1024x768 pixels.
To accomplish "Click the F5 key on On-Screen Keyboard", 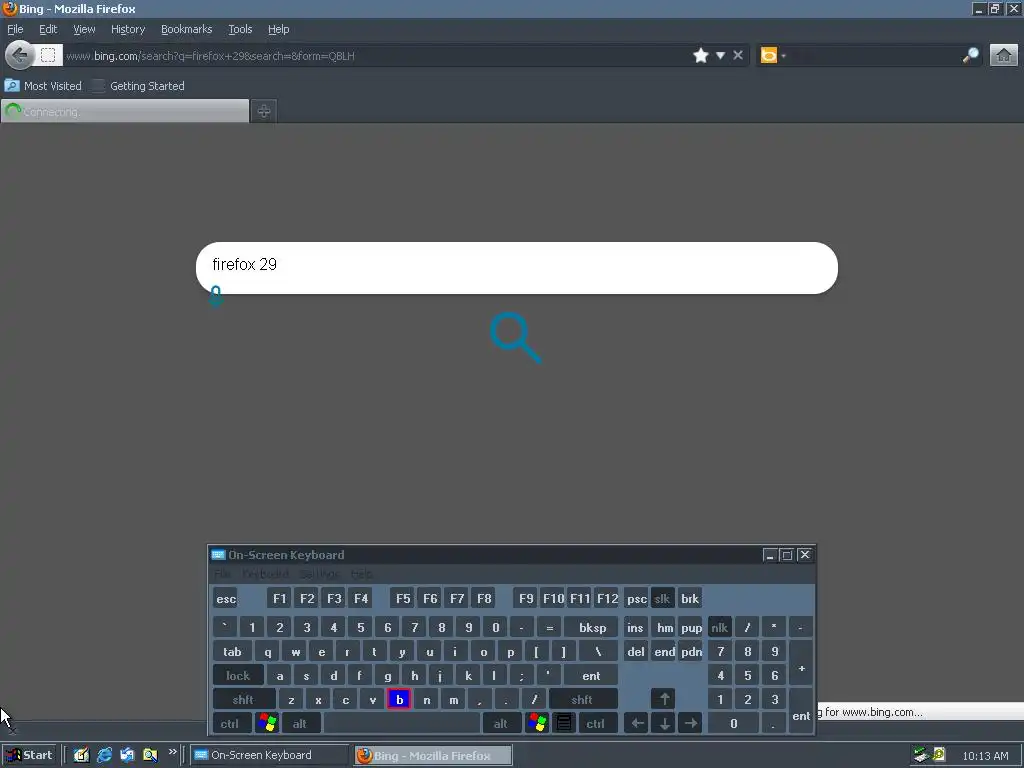I will coord(403,599).
